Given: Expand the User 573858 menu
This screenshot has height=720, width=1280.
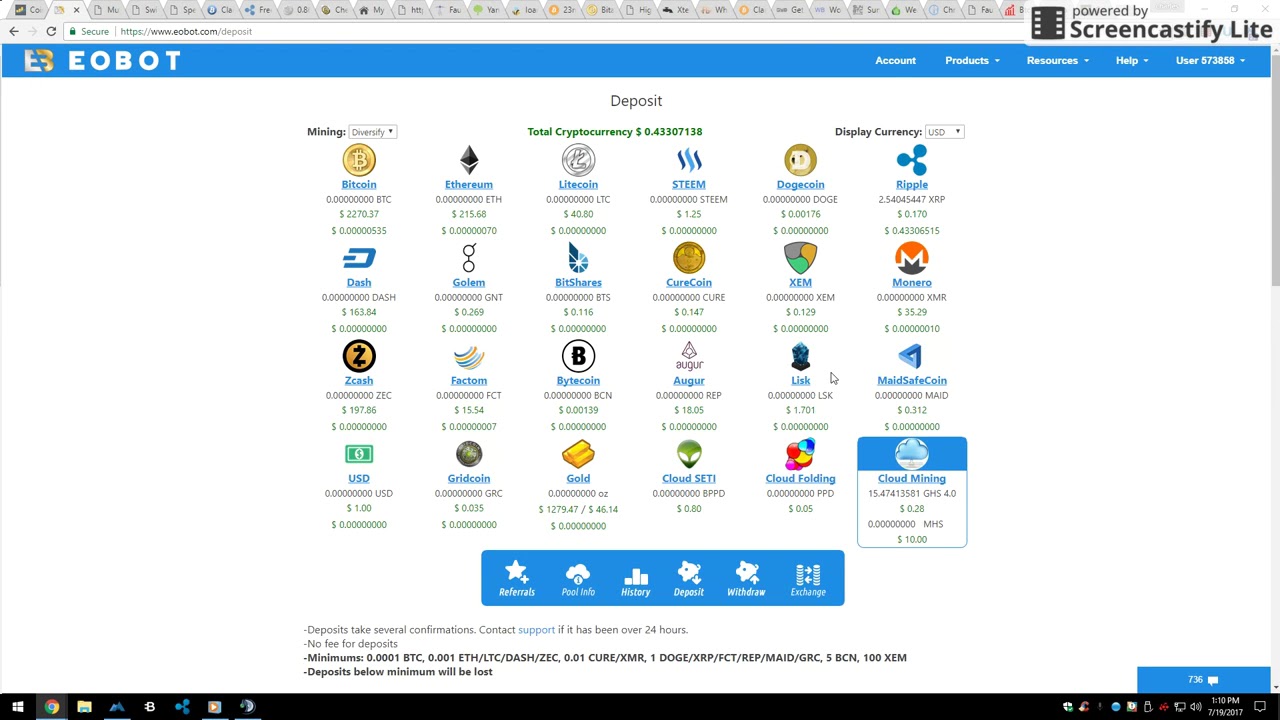Looking at the screenshot, I should [1210, 60].
